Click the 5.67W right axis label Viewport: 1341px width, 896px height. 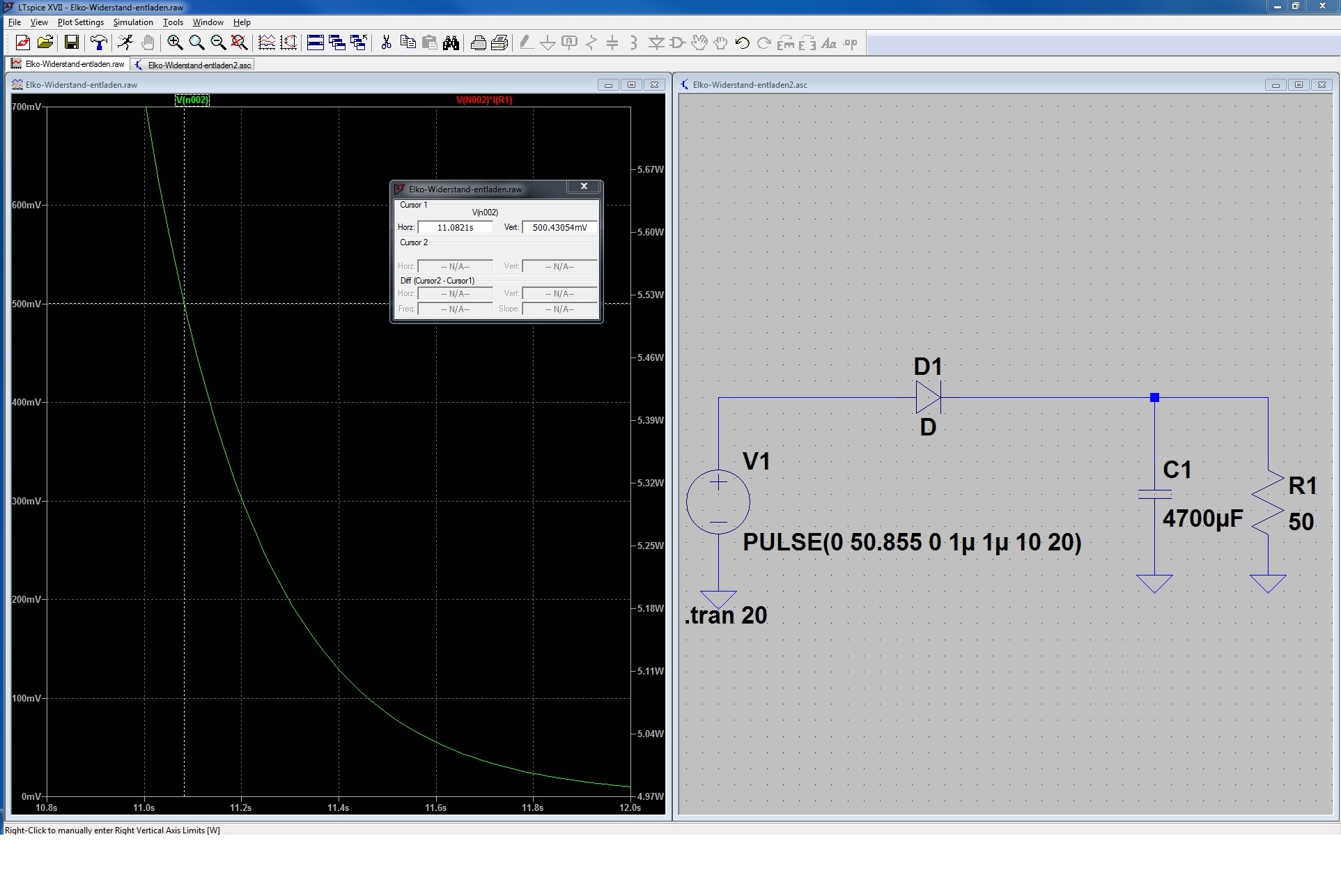(651, 169)
